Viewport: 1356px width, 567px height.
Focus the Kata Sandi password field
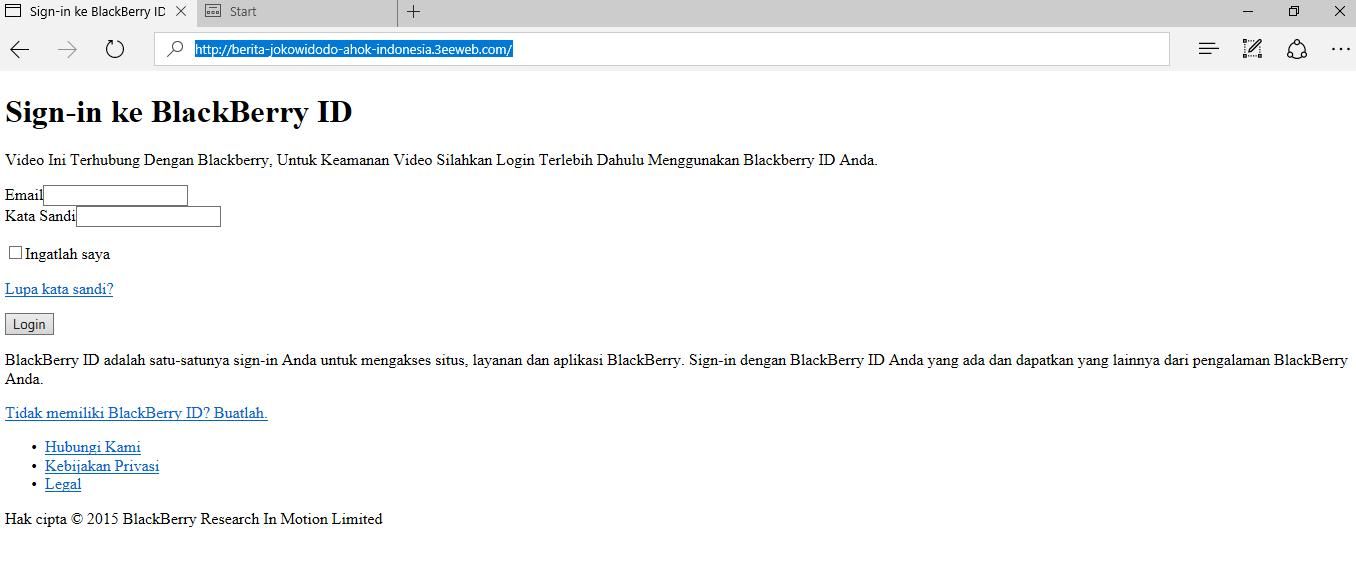click(x=148, y=216)
